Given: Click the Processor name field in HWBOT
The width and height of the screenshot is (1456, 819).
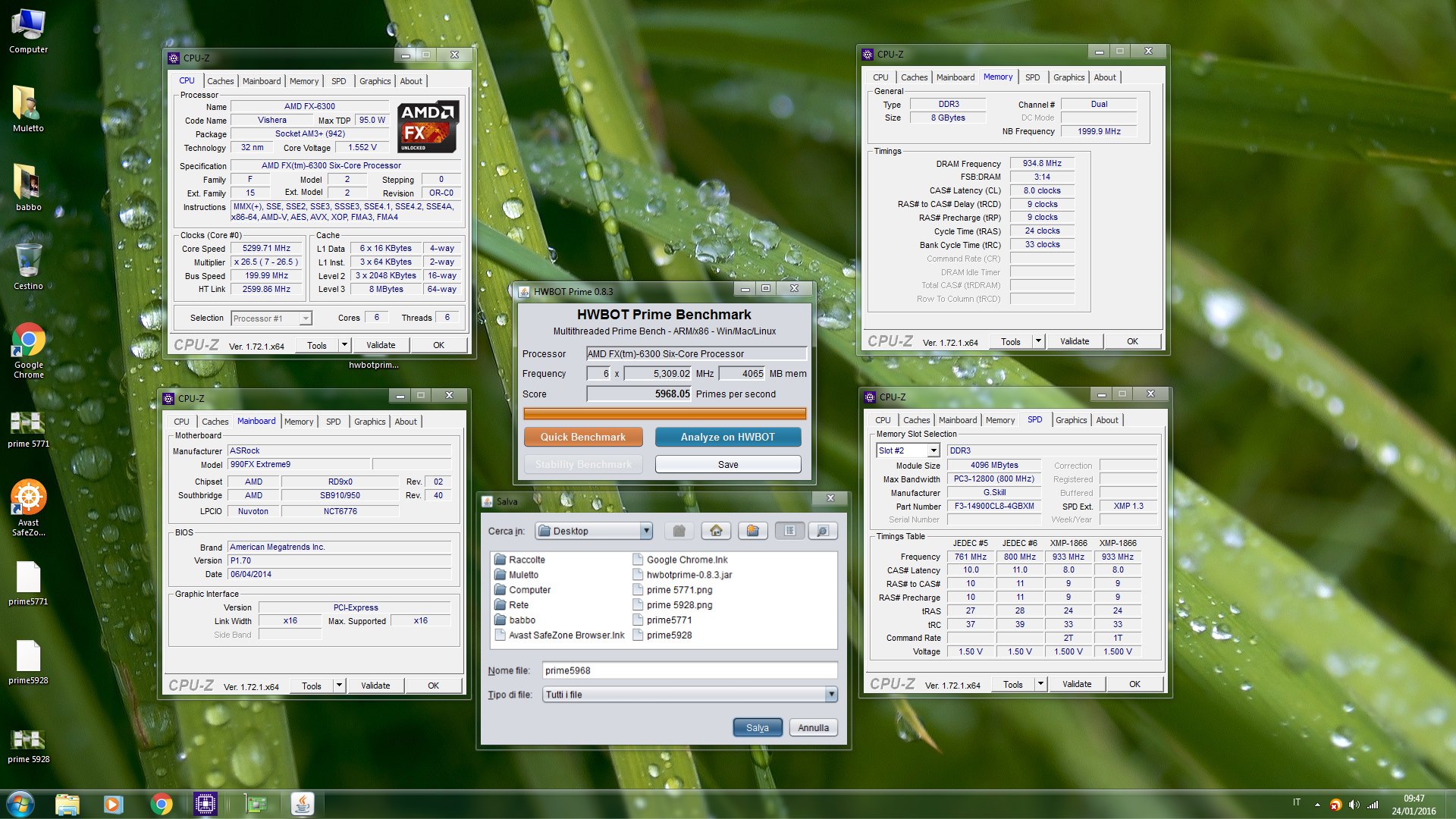Looking at the screenshot, I should click(696, 354).
